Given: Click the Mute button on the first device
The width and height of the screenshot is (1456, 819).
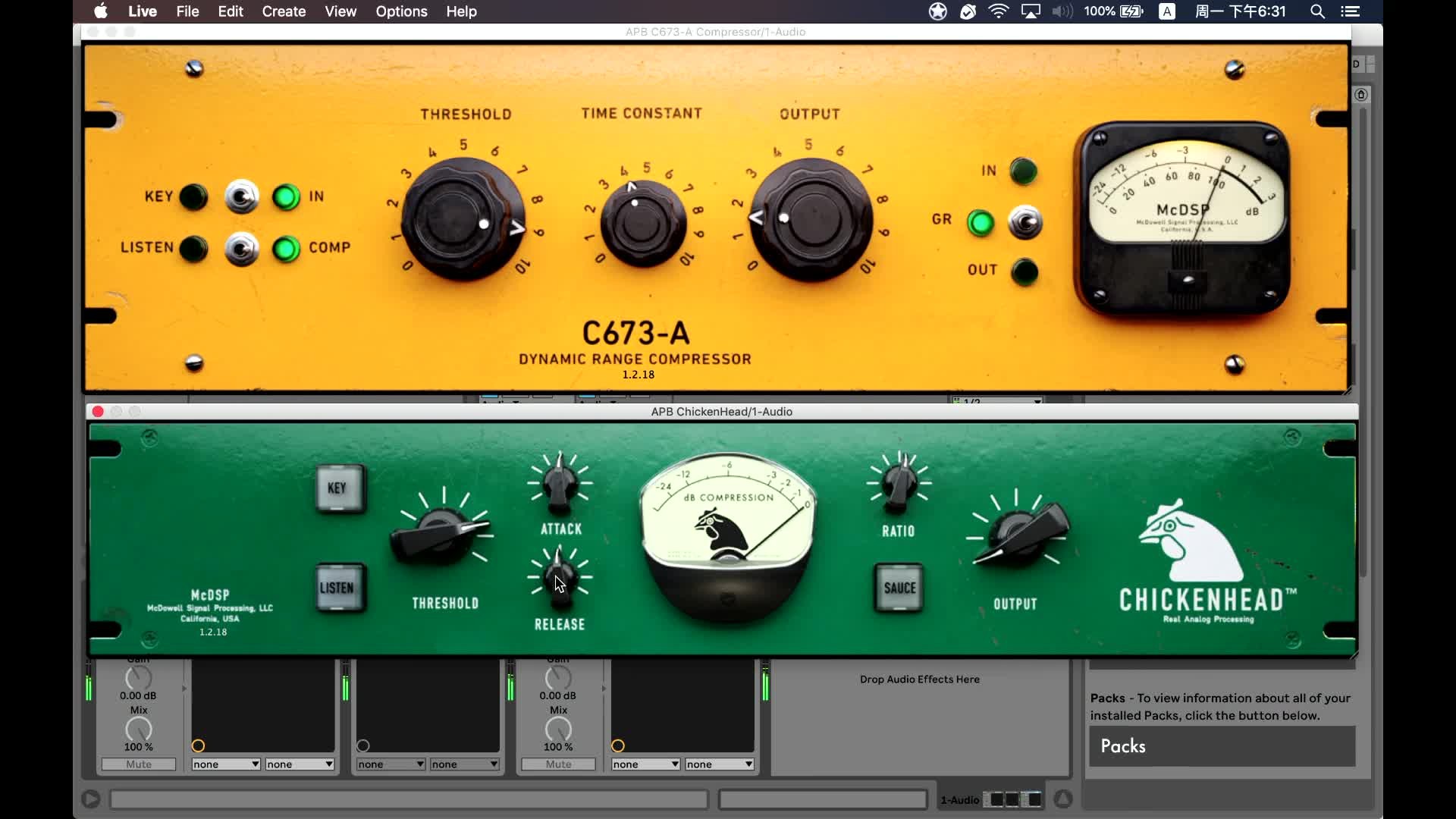Looking at the screenshot, I should (139, 764).
